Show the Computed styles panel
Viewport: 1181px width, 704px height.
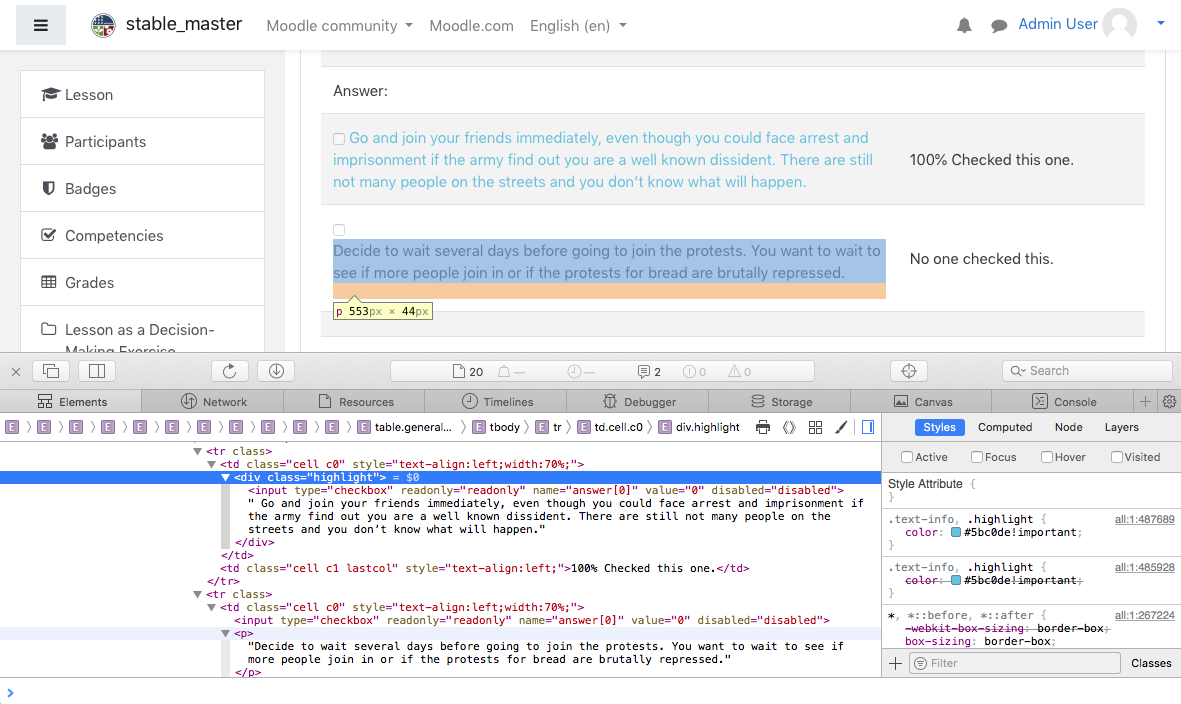point(1005,427)
